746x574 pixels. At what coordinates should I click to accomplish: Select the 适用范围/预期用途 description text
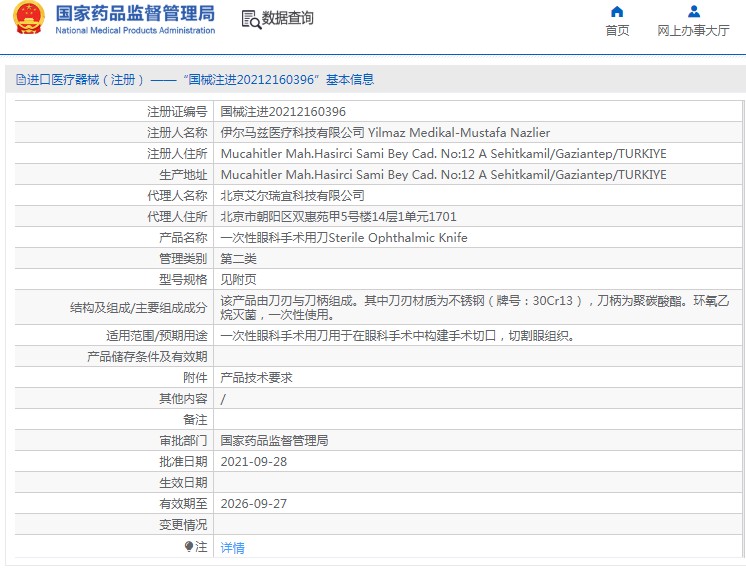[x=398, y=336]
